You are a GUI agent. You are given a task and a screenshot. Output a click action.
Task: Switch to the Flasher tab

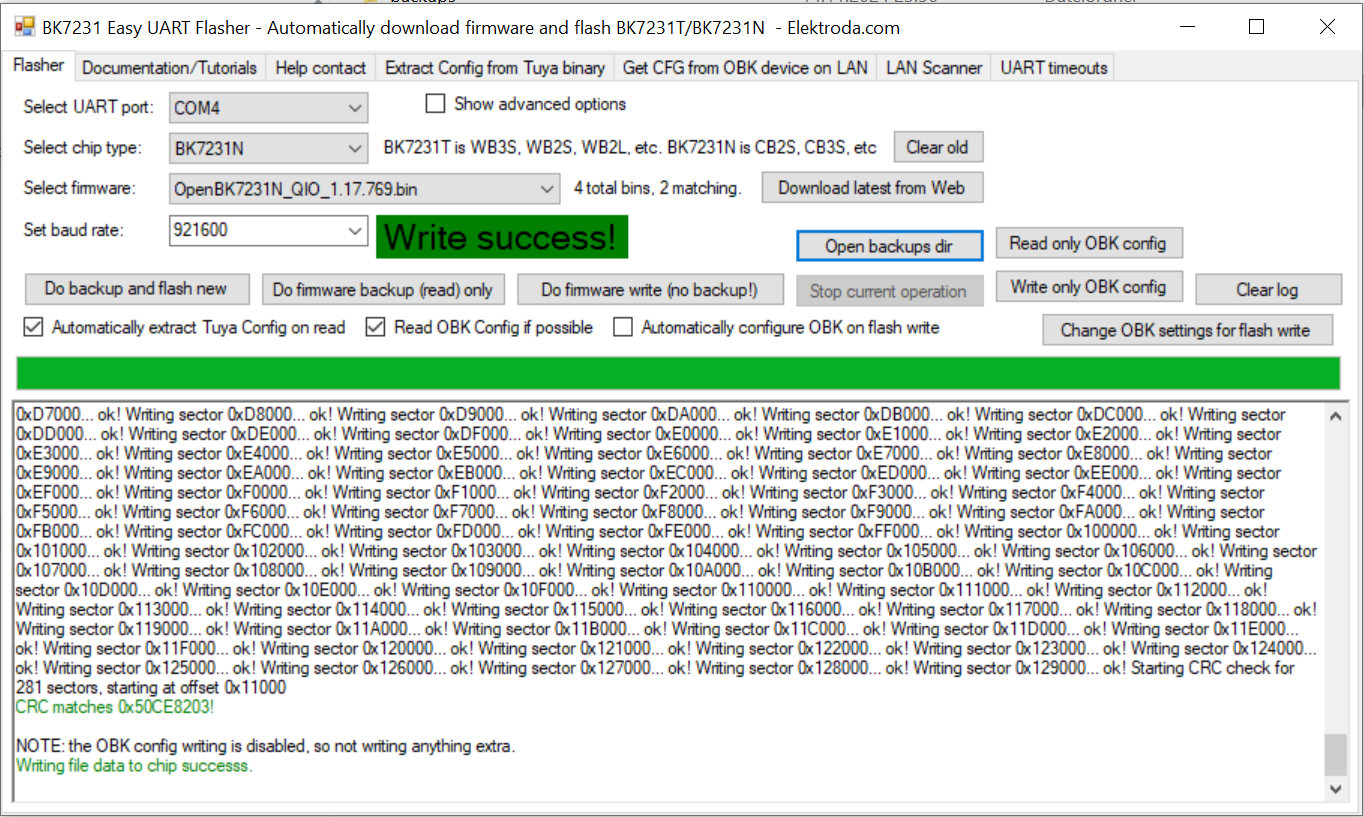coord(39,66)
